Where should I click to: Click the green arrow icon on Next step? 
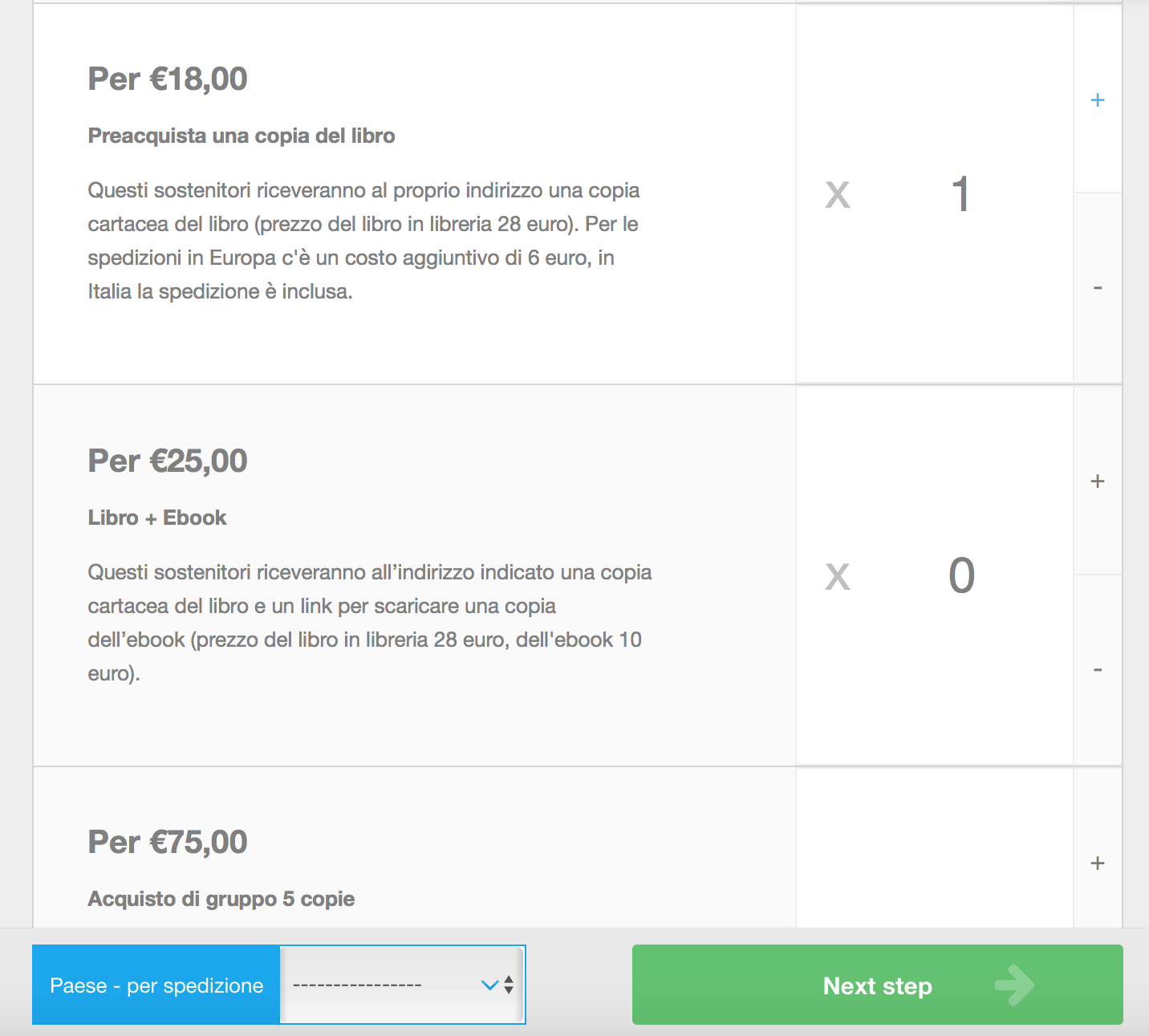tap(1014, 985)
